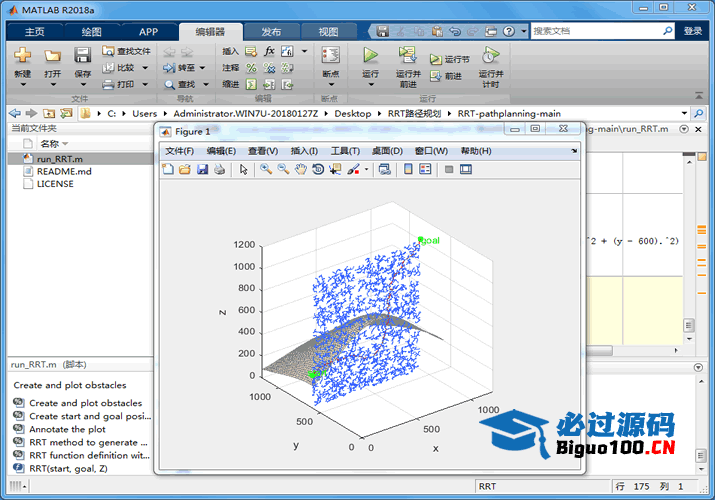Toggle Zoom In tool in Figure toolbar
Screen dimensions: 715x500
coord(266,170)
